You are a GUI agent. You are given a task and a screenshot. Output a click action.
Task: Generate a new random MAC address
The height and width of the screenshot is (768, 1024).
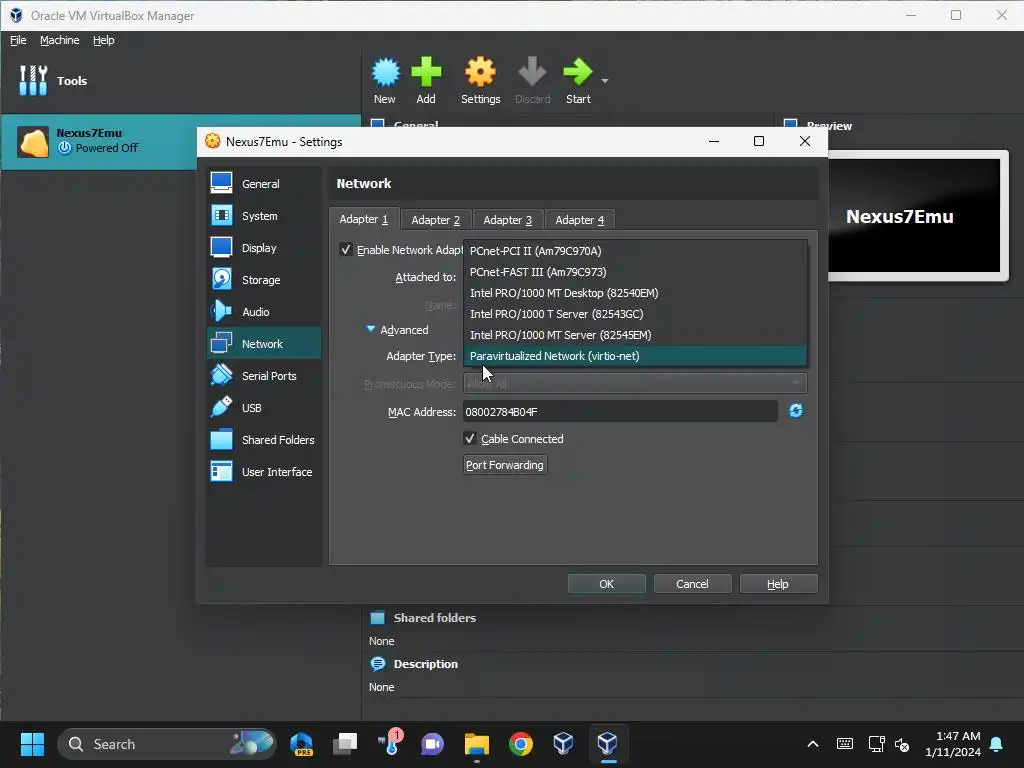(795, 411)
